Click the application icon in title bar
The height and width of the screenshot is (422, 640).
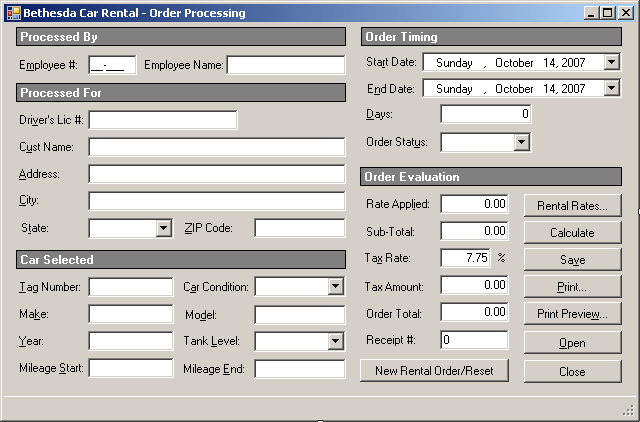[x=13, y=13]
